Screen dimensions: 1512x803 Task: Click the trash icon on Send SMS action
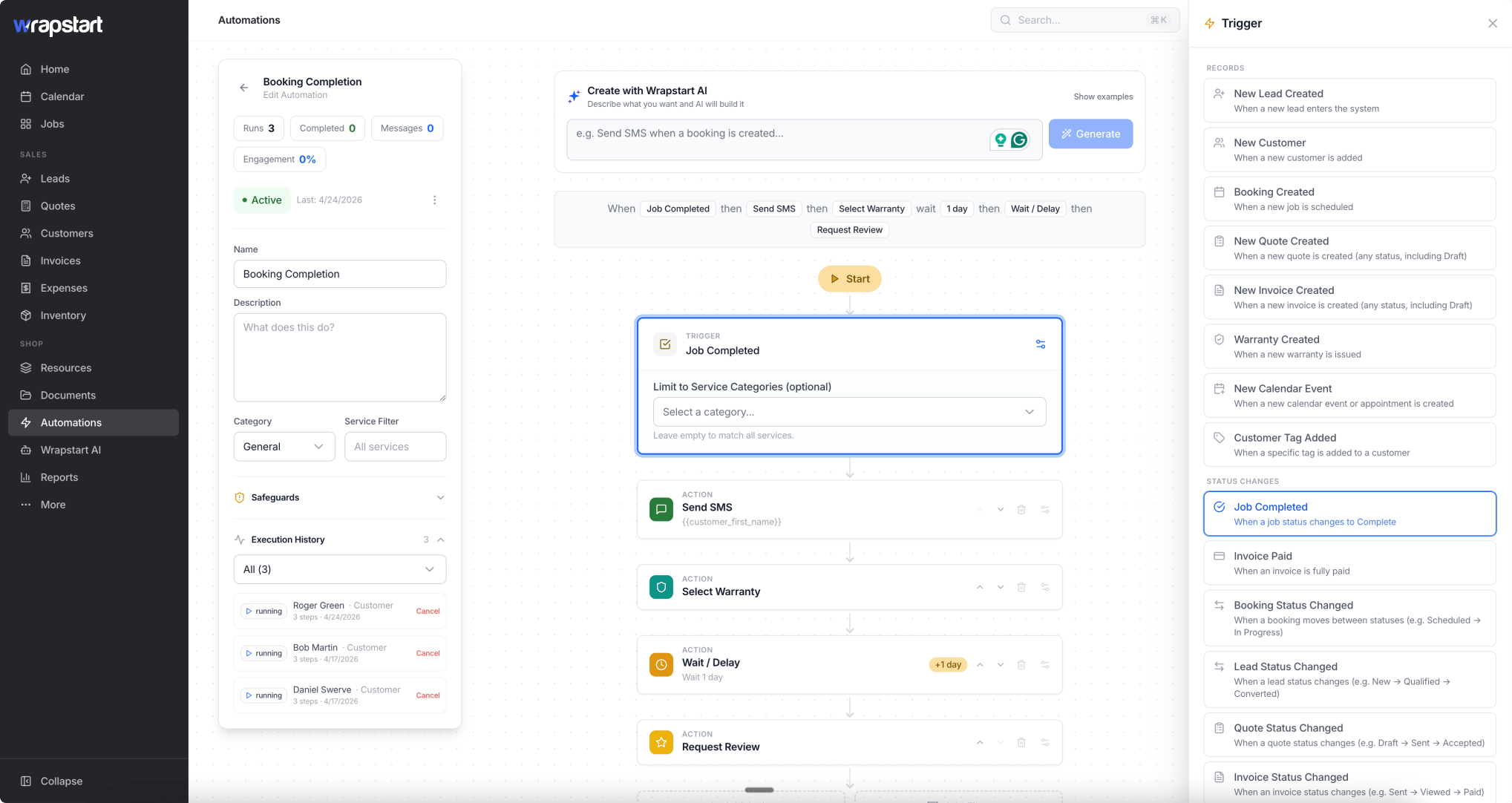(1021, 510)
